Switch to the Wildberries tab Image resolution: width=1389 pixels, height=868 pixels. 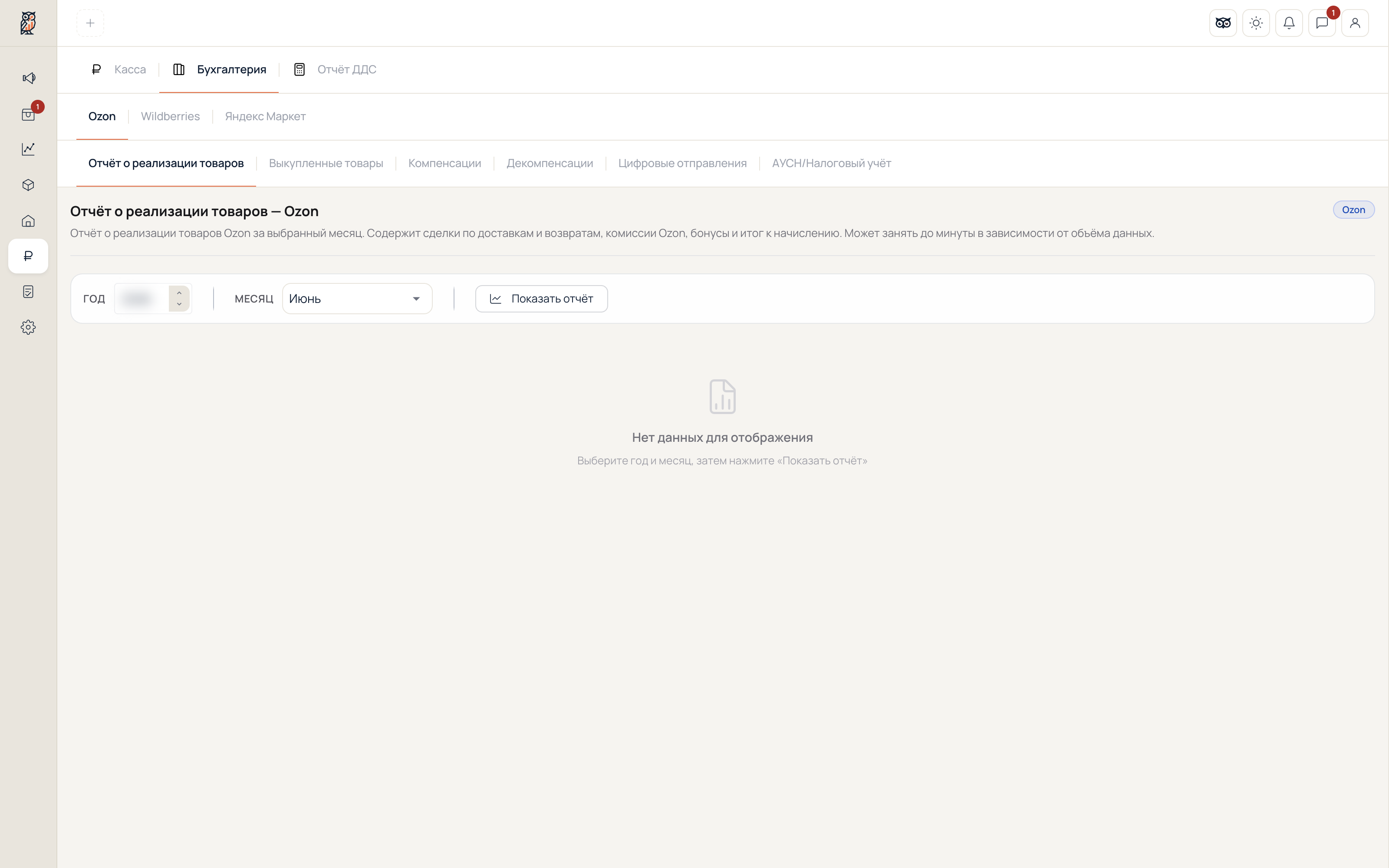click(x=170, y=117)
